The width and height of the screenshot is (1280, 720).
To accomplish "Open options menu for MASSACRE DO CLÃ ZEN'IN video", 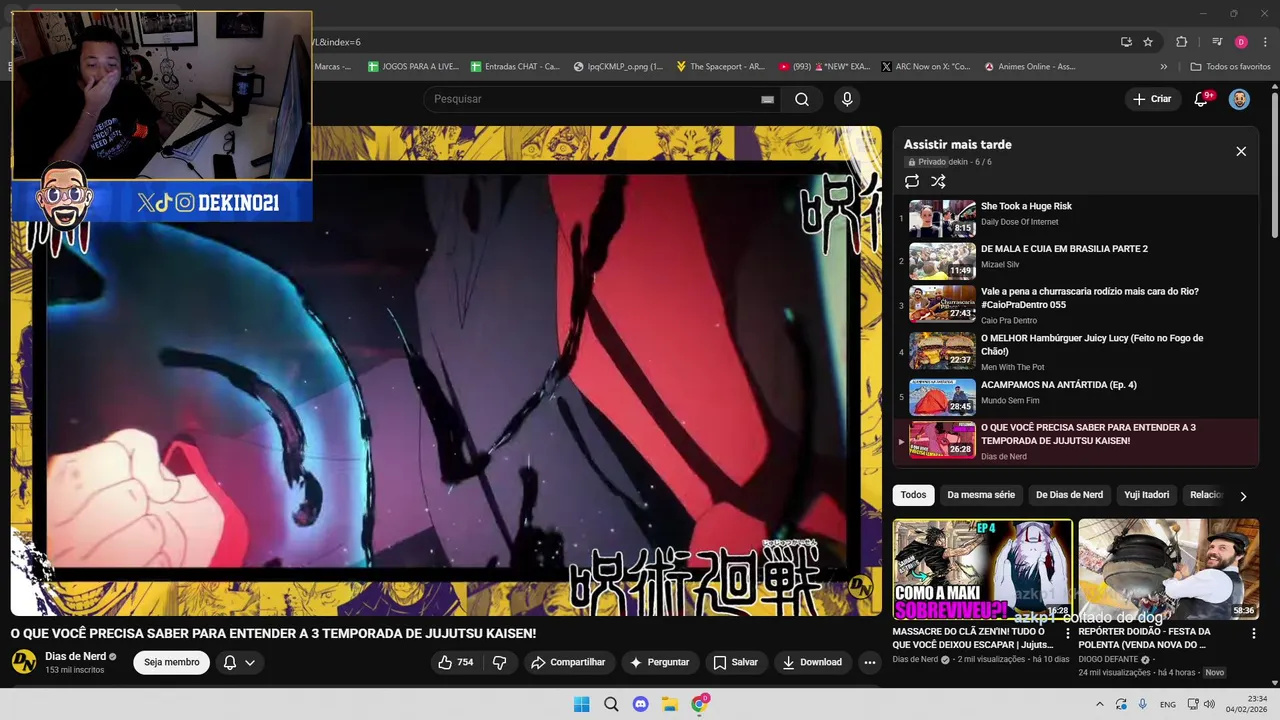I will click(1068, 633).
